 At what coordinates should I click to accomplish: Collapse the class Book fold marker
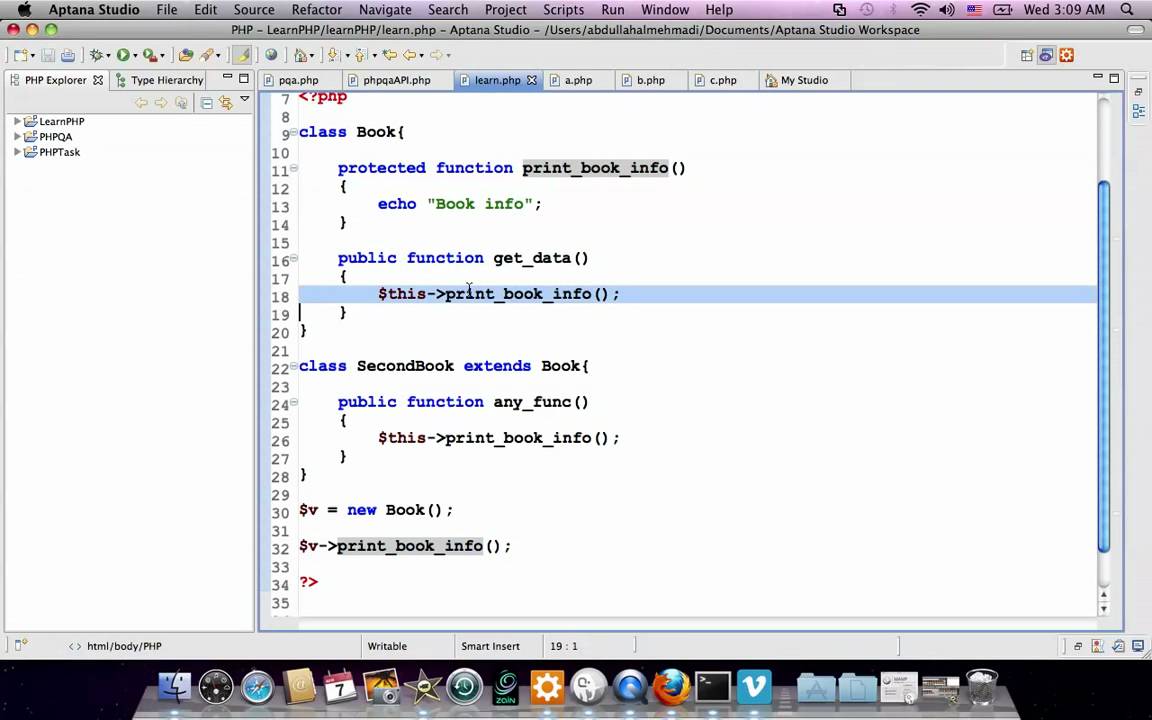click(x=294, y=132)
